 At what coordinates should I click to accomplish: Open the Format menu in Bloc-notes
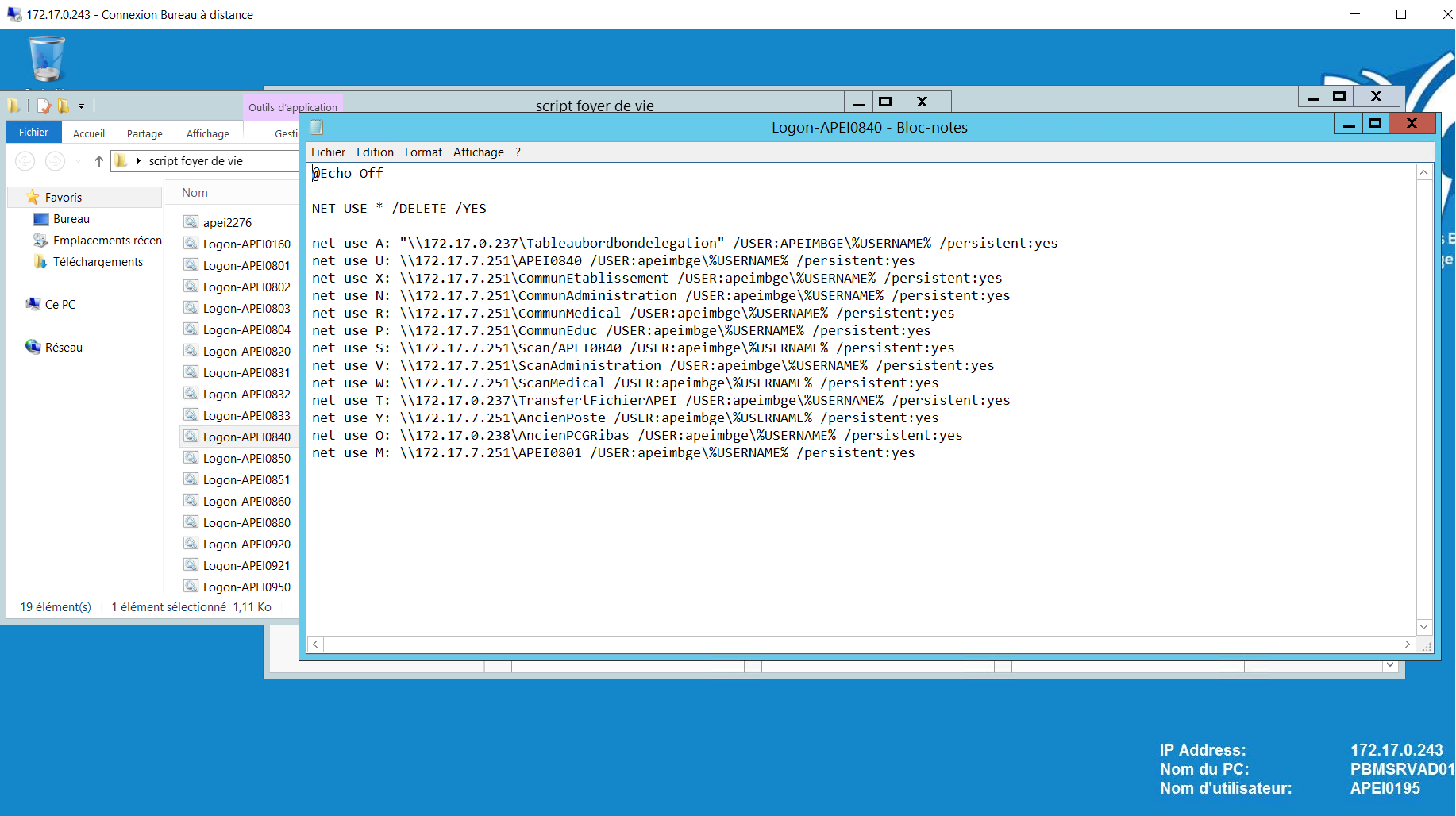pos(423,152)
